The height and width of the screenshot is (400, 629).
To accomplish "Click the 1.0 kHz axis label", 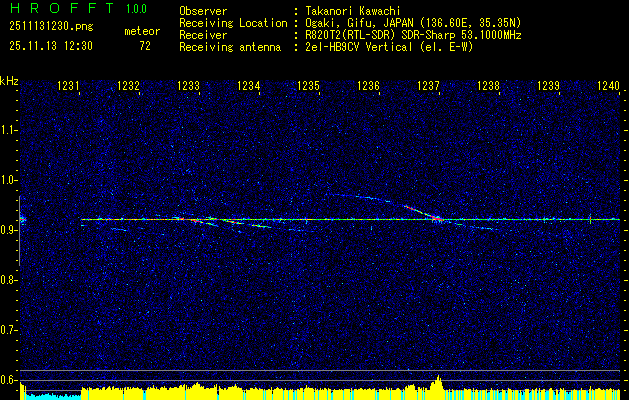I will 7,181.
